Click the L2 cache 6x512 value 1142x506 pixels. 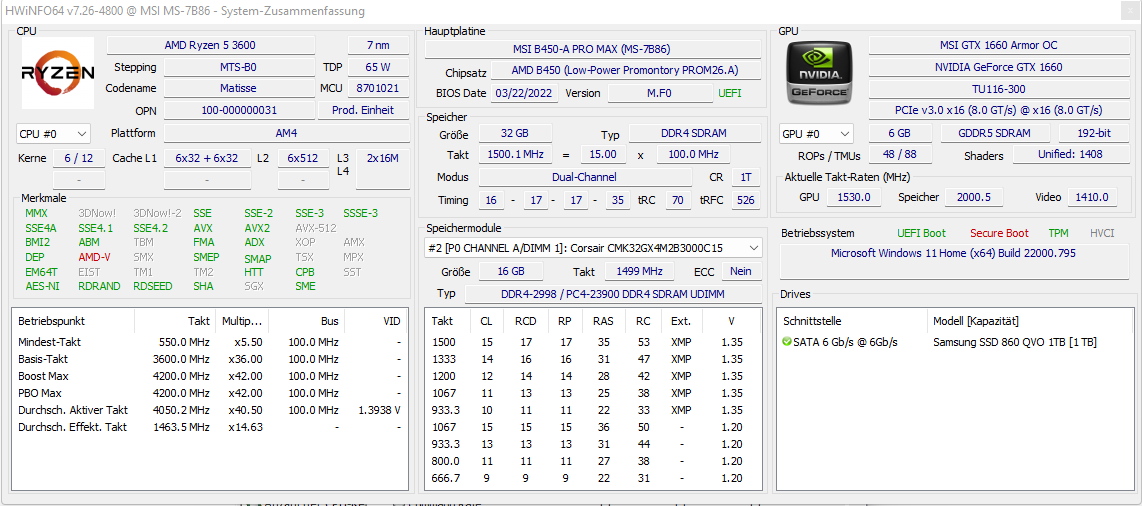(303, 158)
